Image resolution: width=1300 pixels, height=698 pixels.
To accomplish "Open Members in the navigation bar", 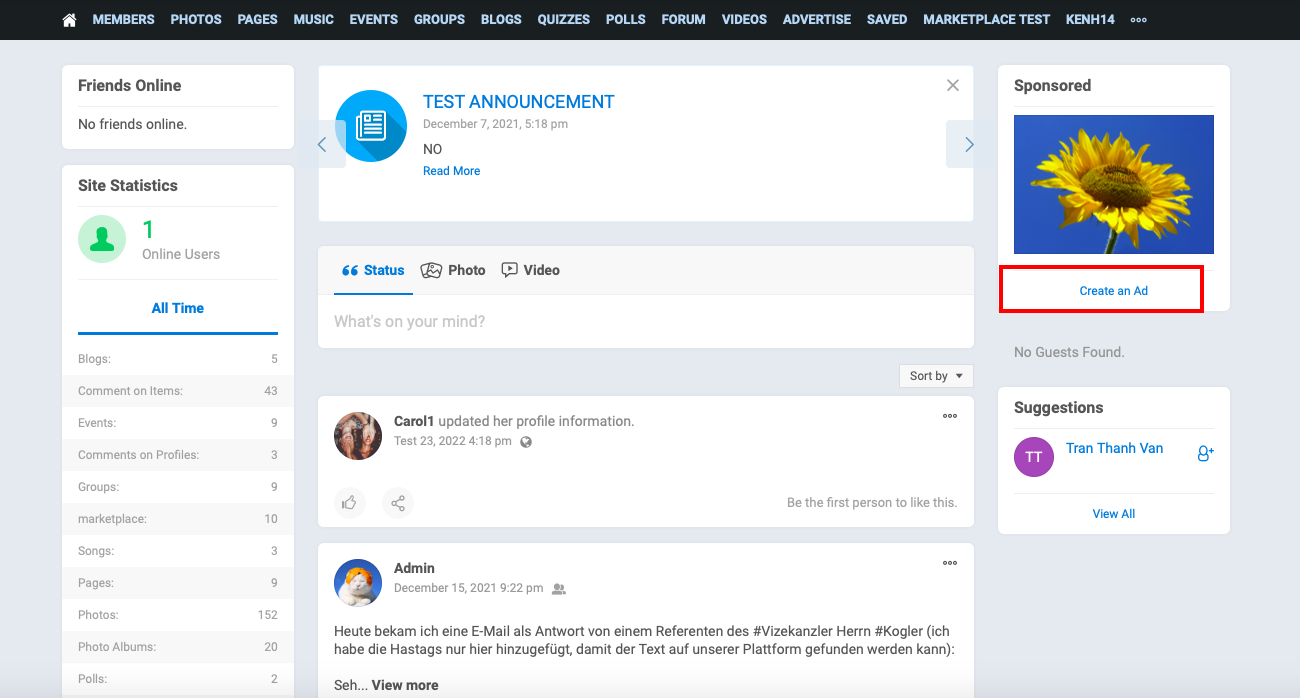I will click(x=124, y=19).
